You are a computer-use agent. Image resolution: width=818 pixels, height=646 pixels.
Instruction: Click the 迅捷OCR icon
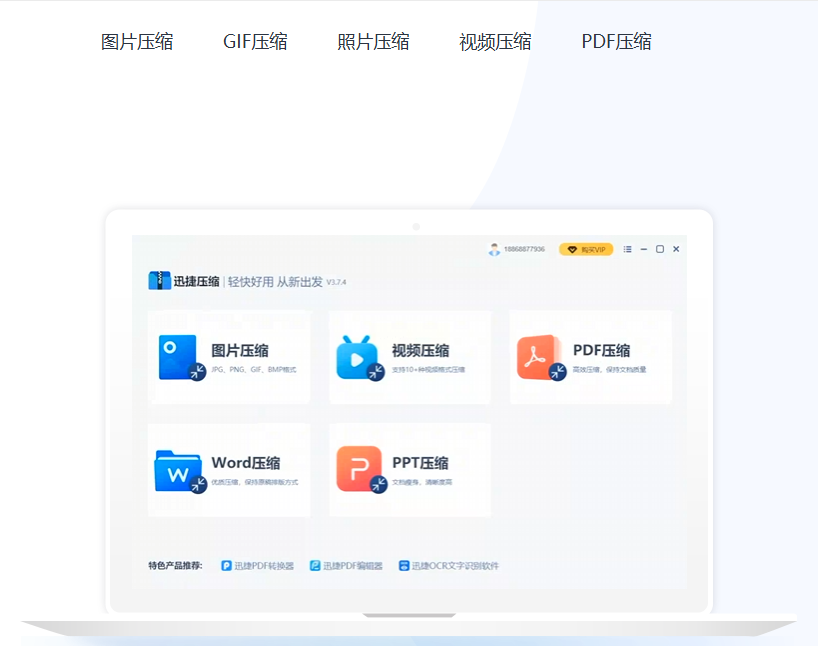point(404,566)
